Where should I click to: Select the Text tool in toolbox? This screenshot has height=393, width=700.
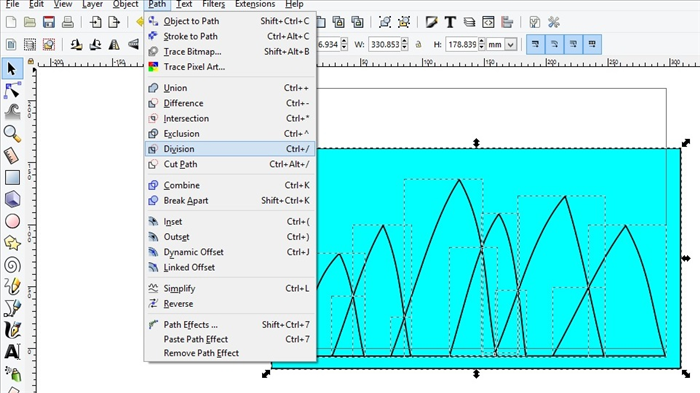tap(12, 352)
